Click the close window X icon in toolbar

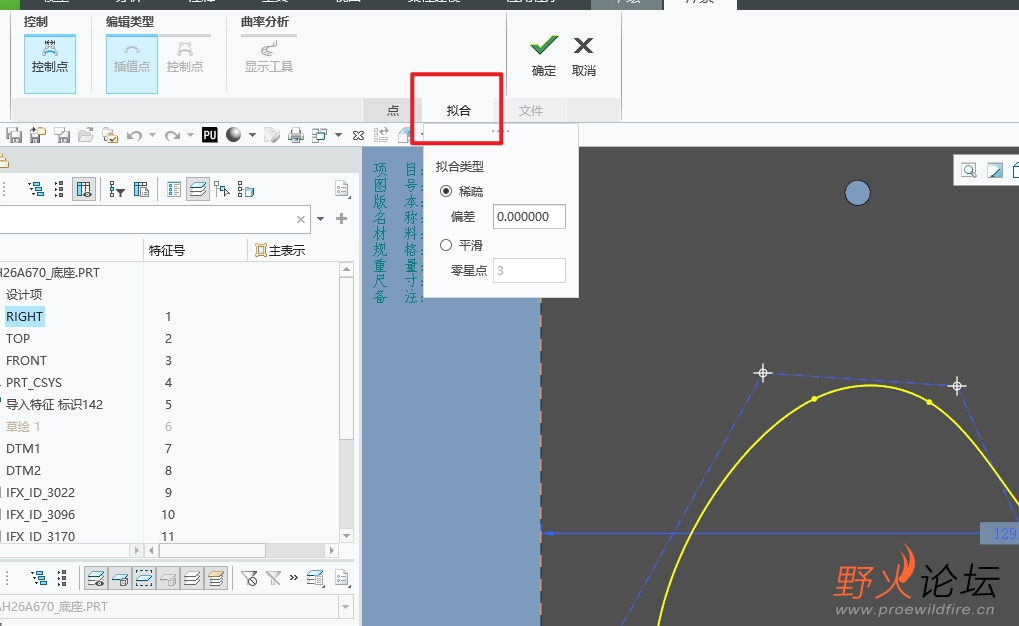358,135
